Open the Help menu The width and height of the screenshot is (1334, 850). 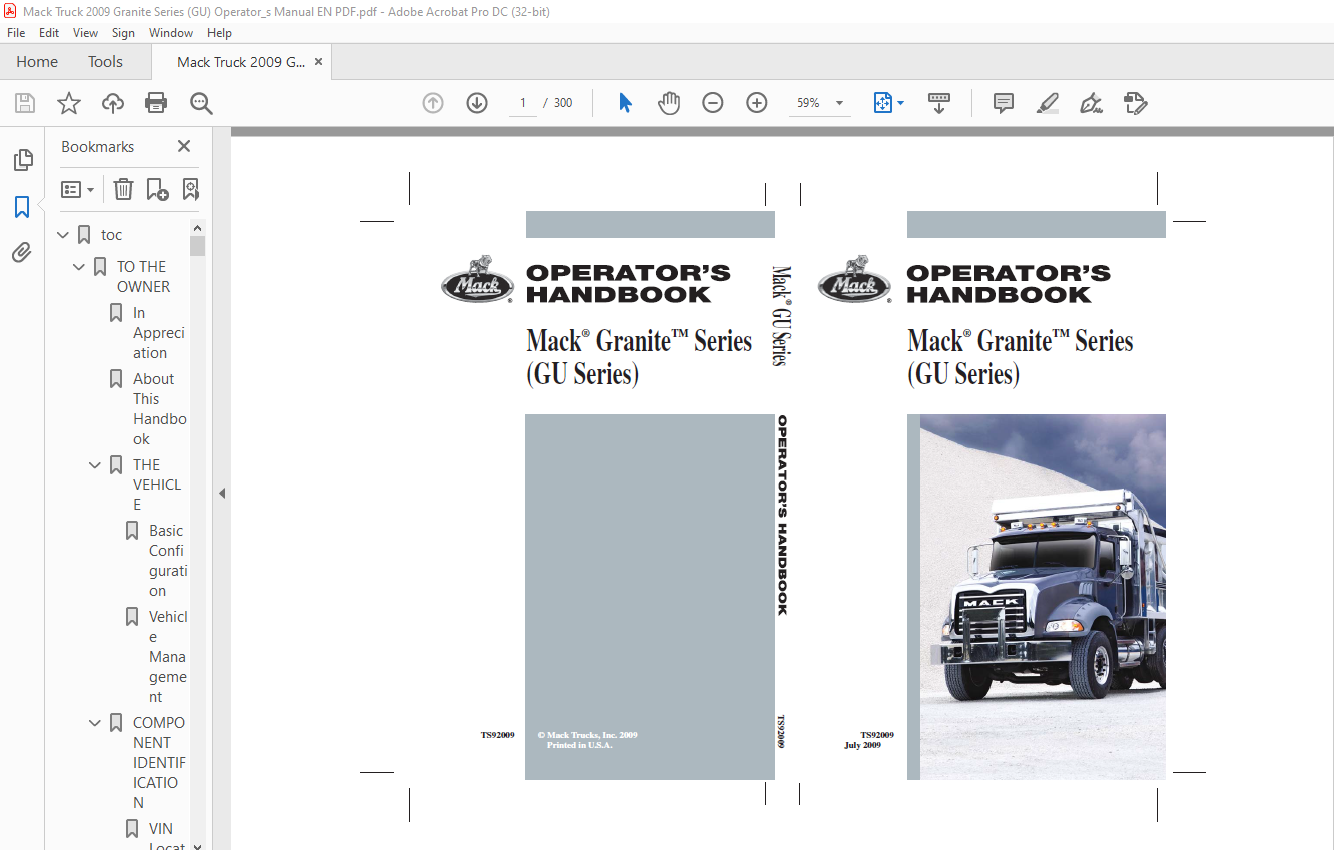219,33
